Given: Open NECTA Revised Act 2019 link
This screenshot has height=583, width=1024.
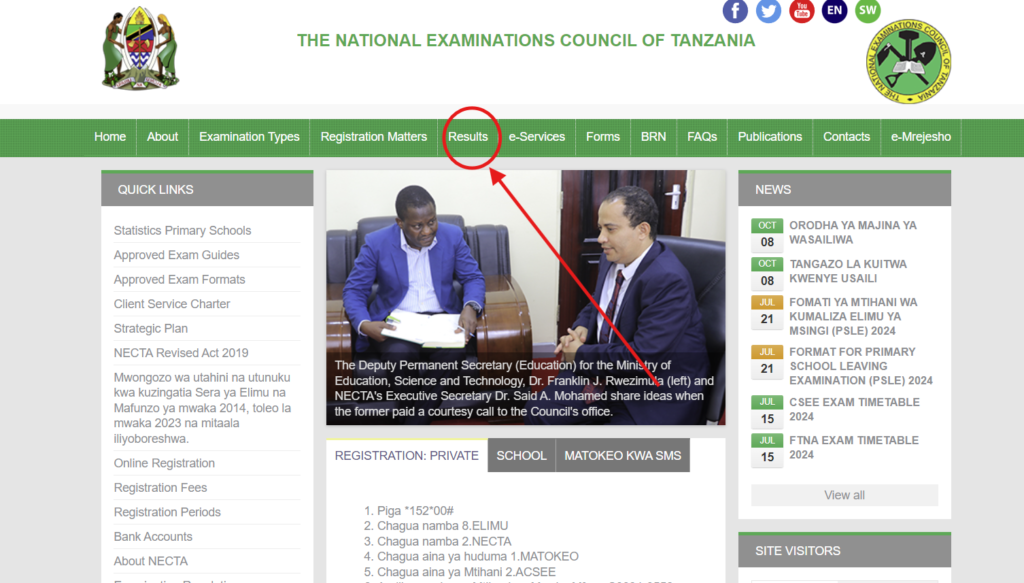Looking at the screenshot, I should click(x=181, y=353).
